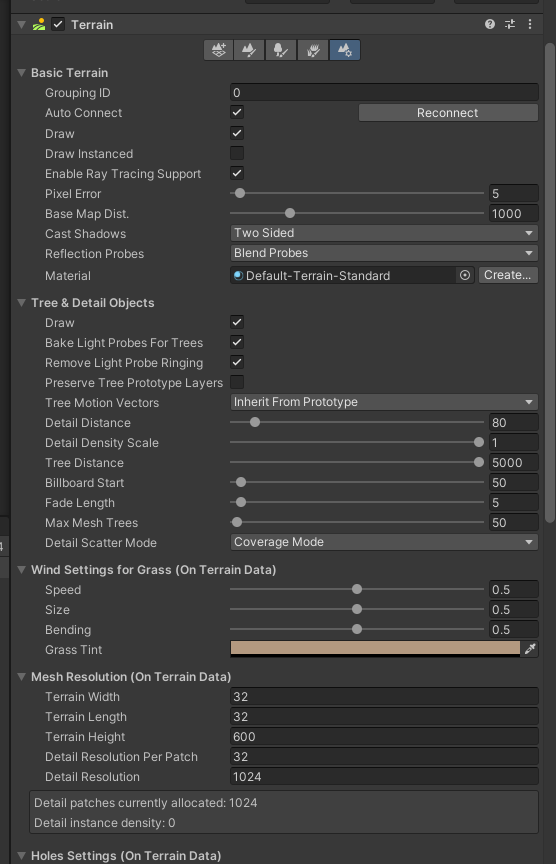The width and height of the screenshot is (556, 864).
Task: Toggle Tree & Detail Objects Draw checkbox
Action: [x=237, y=322]
